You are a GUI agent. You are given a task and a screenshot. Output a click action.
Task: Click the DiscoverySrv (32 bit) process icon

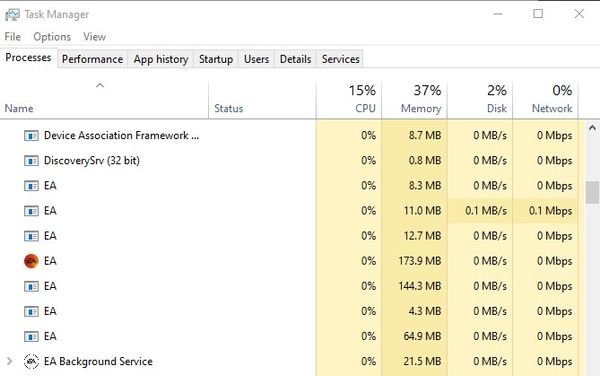click(31, 161)
